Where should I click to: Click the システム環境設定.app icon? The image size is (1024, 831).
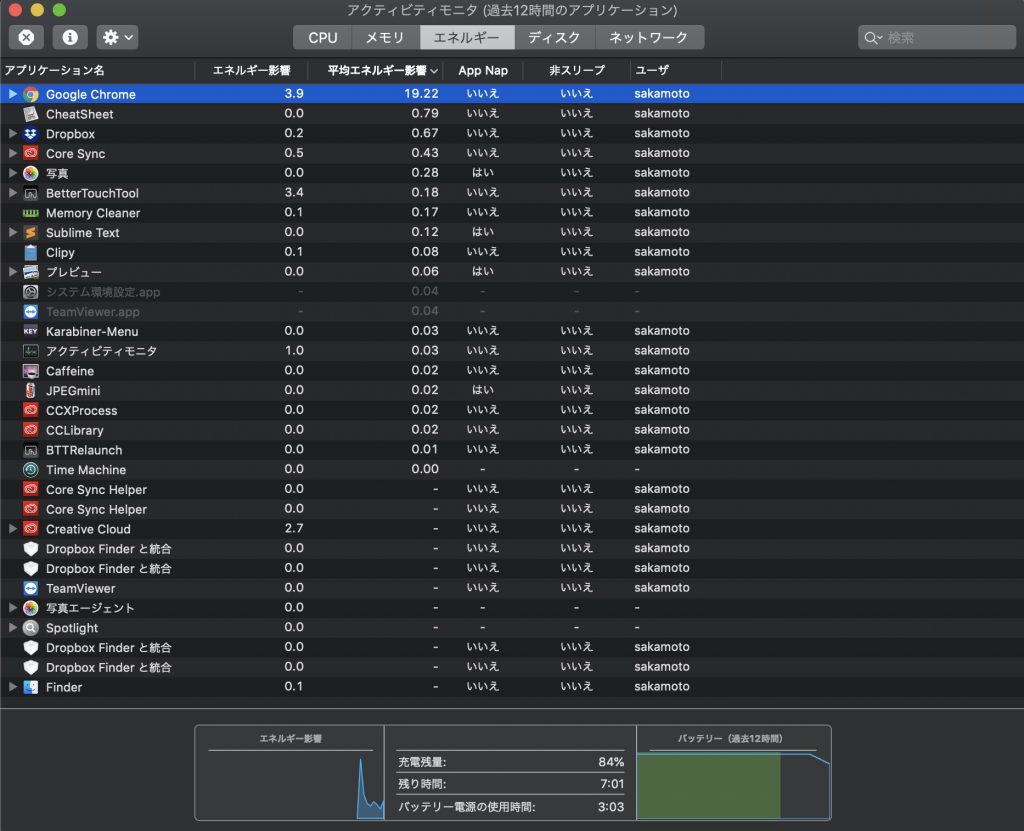click(x=31, y=291)
